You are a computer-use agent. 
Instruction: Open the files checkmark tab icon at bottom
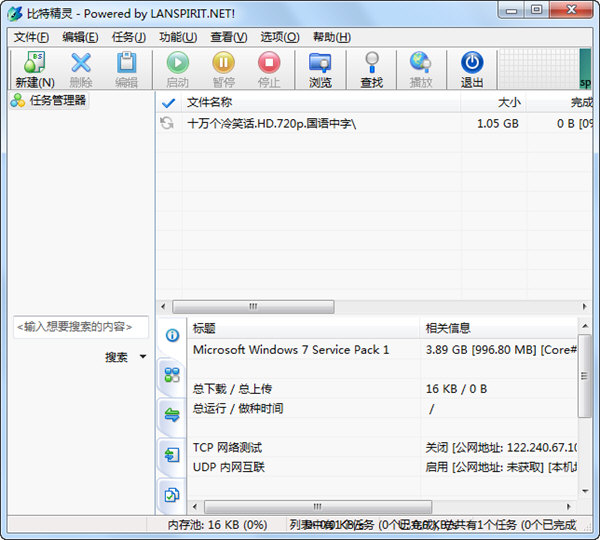(172, 494)
